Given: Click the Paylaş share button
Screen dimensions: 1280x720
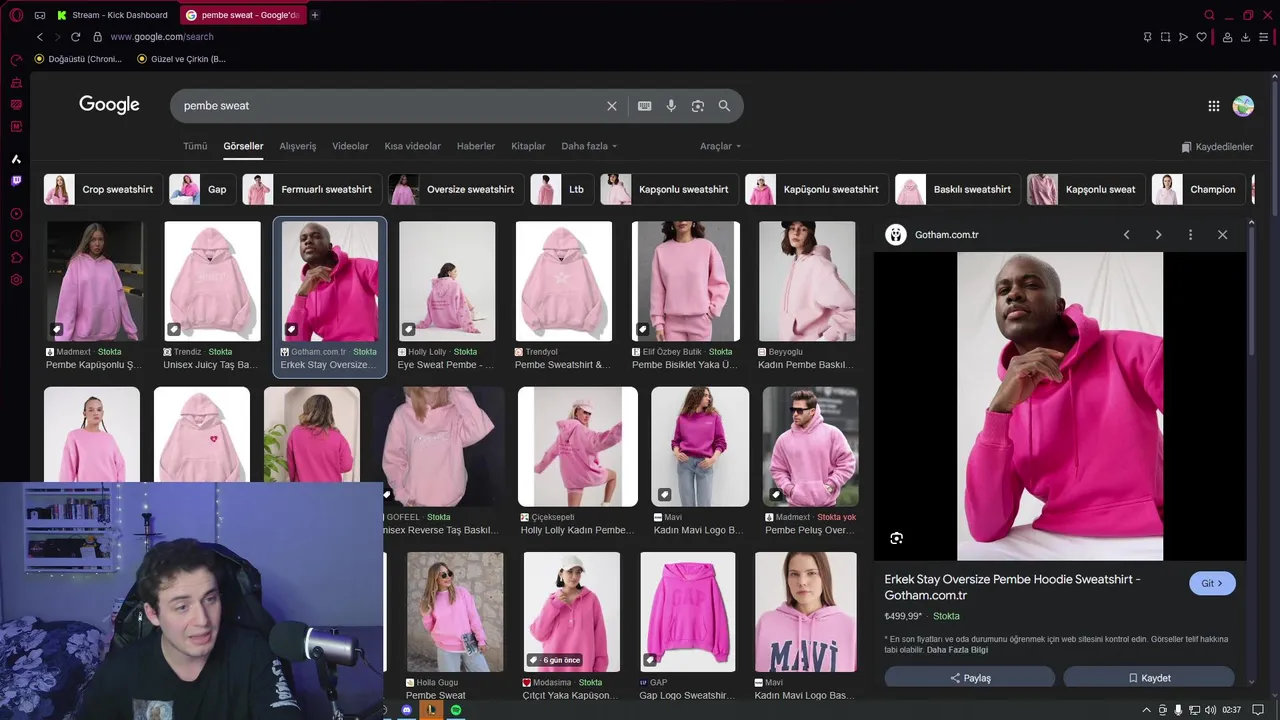Looking at the screenshot, I should pyautogui.click(x=970, y=678).
